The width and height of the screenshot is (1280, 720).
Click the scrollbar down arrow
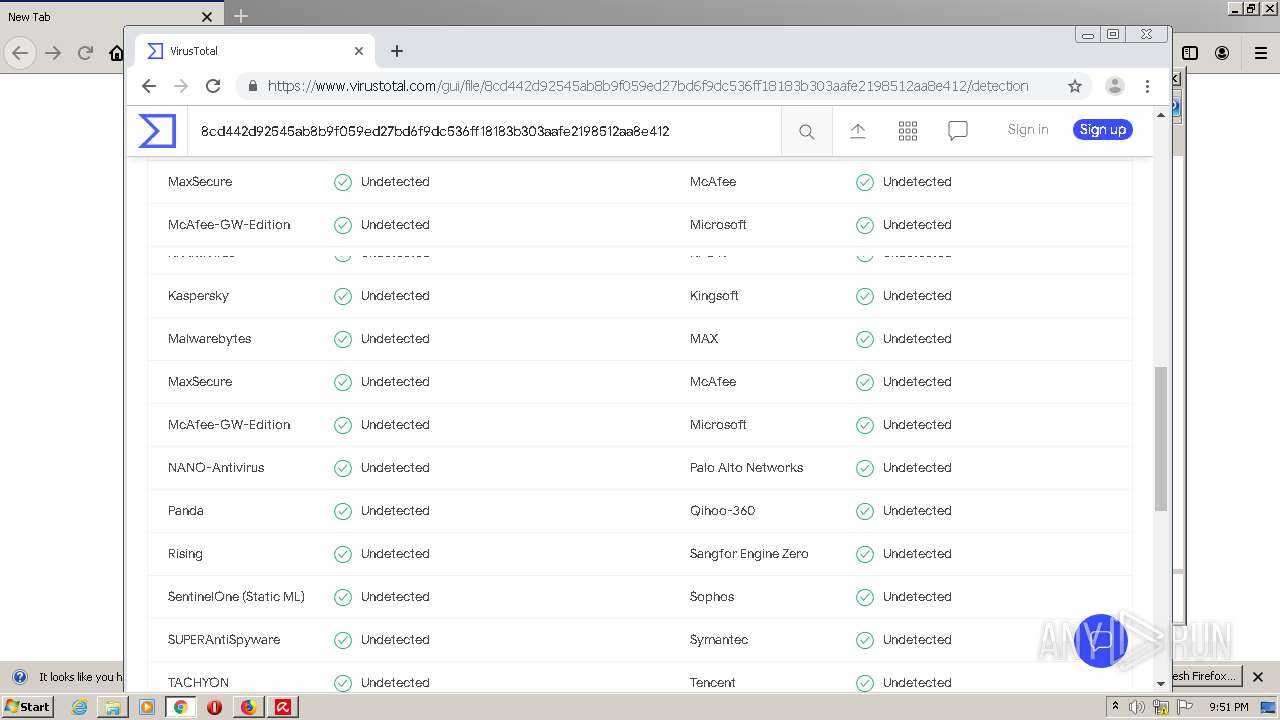pyautogui.click(x=1161, y=684)
